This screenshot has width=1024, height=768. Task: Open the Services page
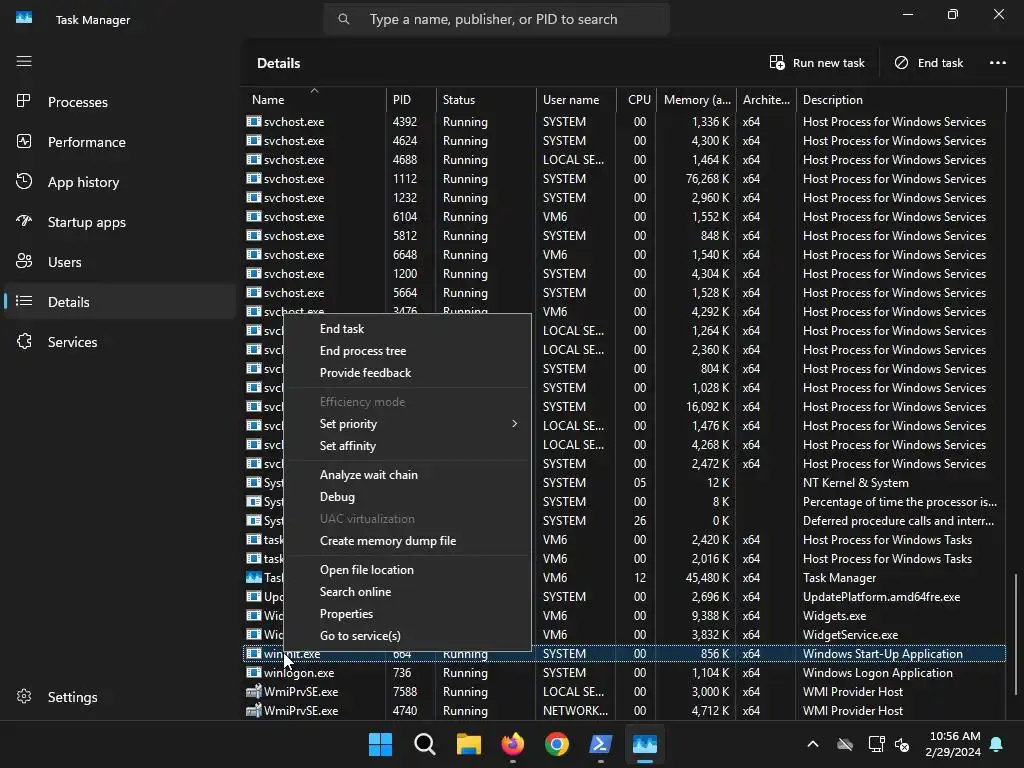(x=120, y=342)
